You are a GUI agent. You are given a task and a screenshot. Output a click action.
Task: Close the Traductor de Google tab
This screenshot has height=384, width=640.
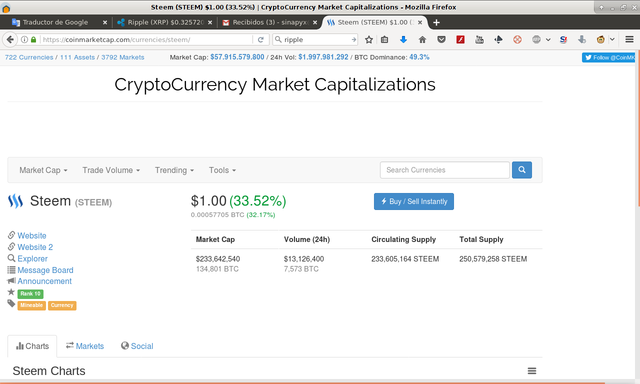(105, 22)
